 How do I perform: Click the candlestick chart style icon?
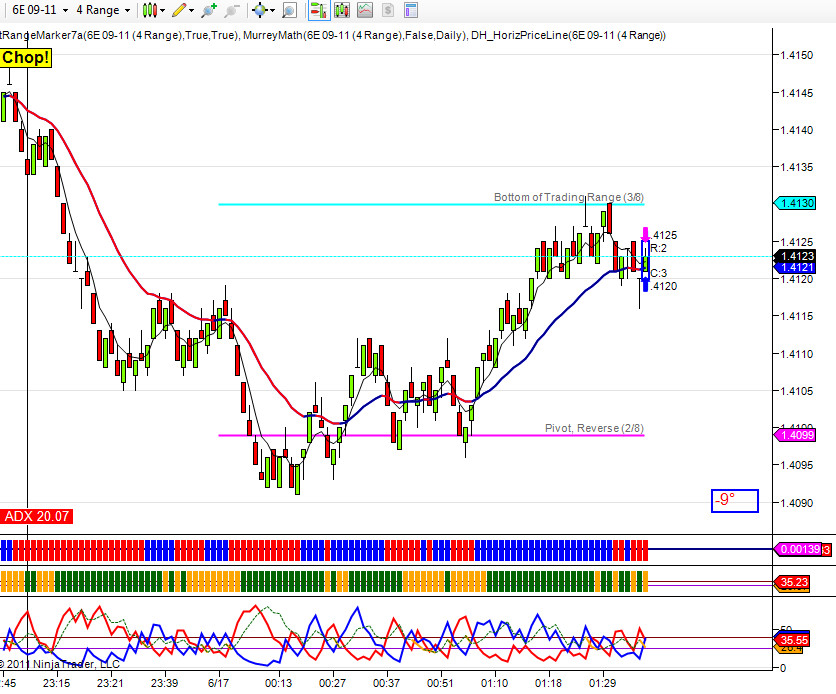(x=150, y=10)
